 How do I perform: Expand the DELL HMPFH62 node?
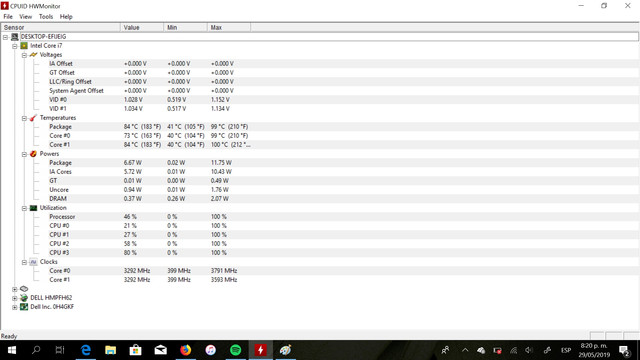(15, 298)
